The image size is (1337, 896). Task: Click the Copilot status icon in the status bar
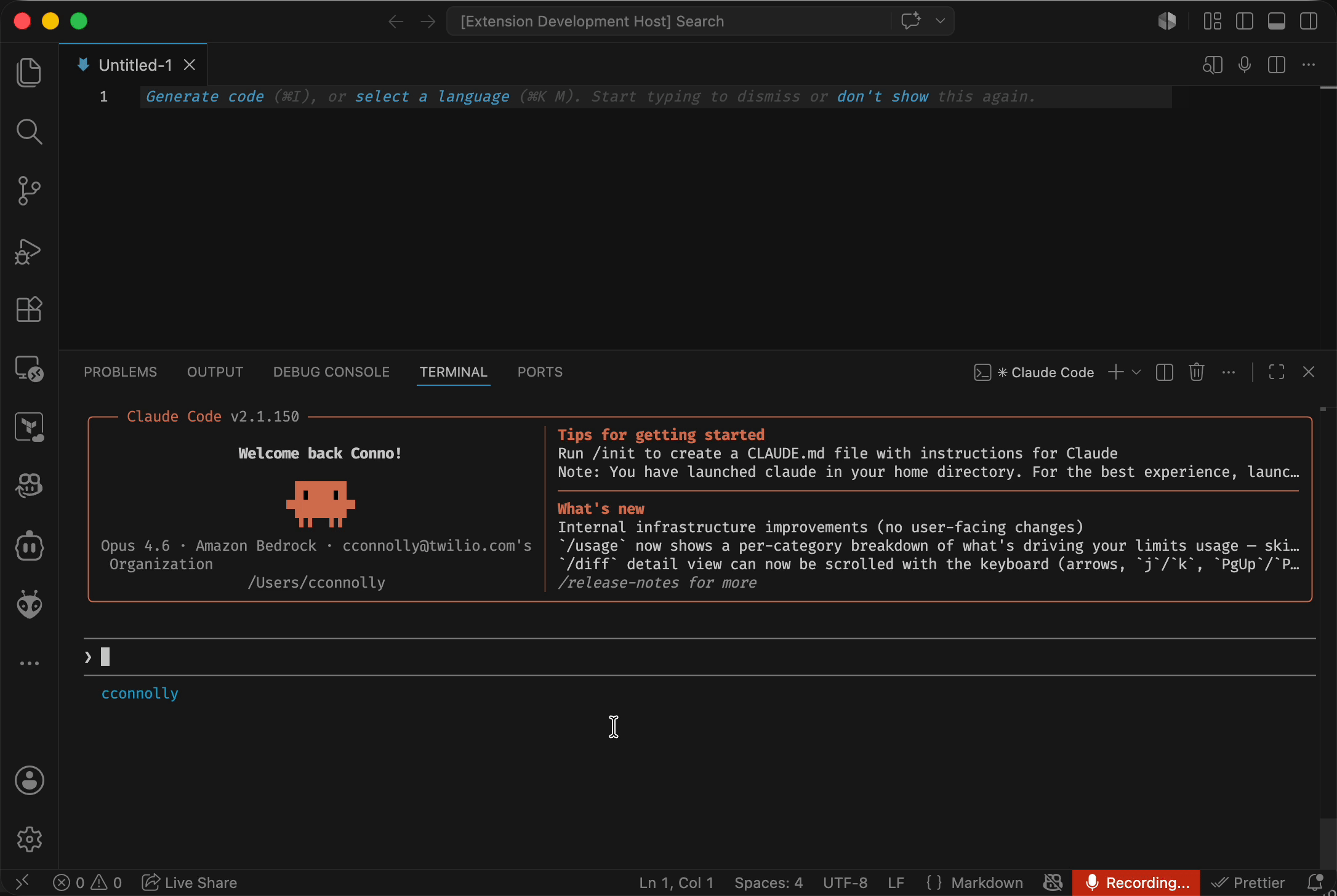1053,882
